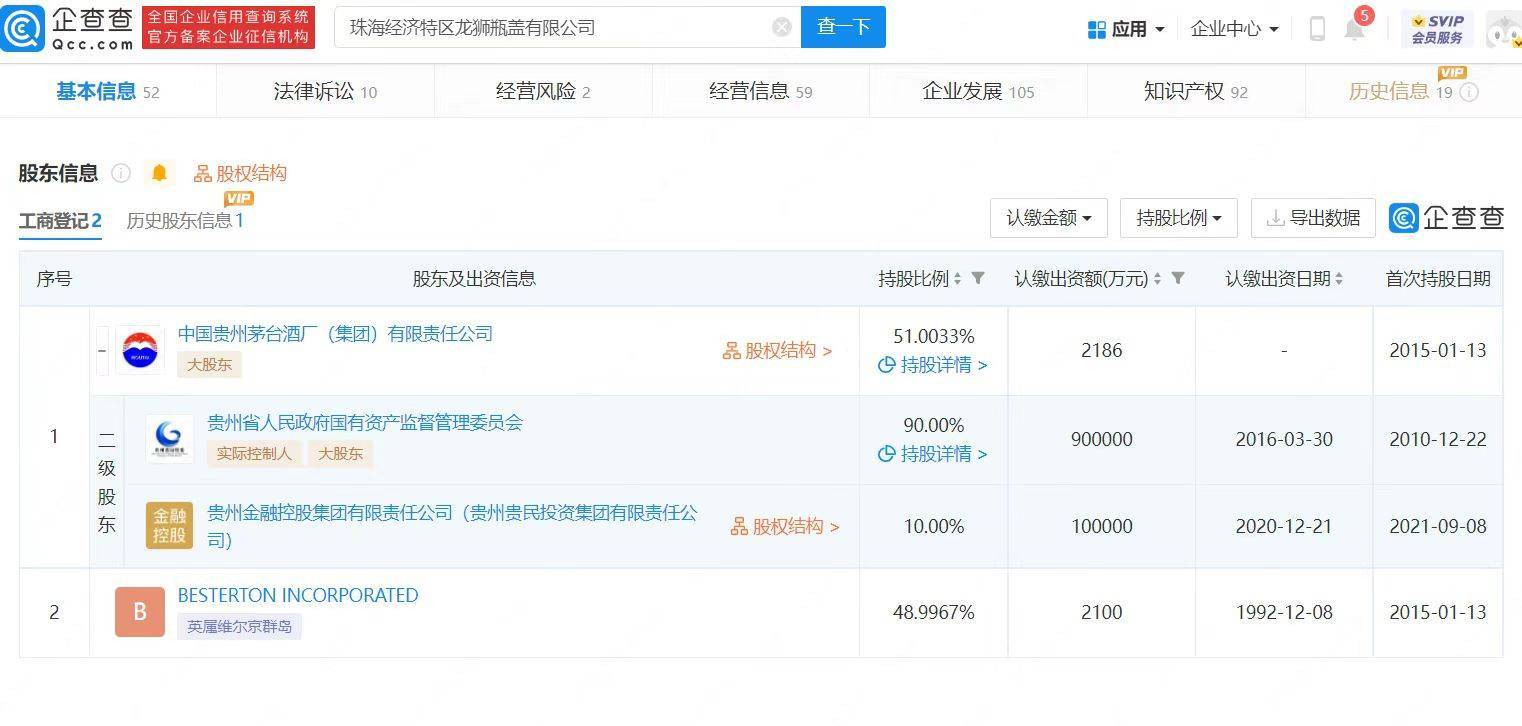Open 持股详情 under 90.00%
The image size is (1522, 726).
pos(933,454)
